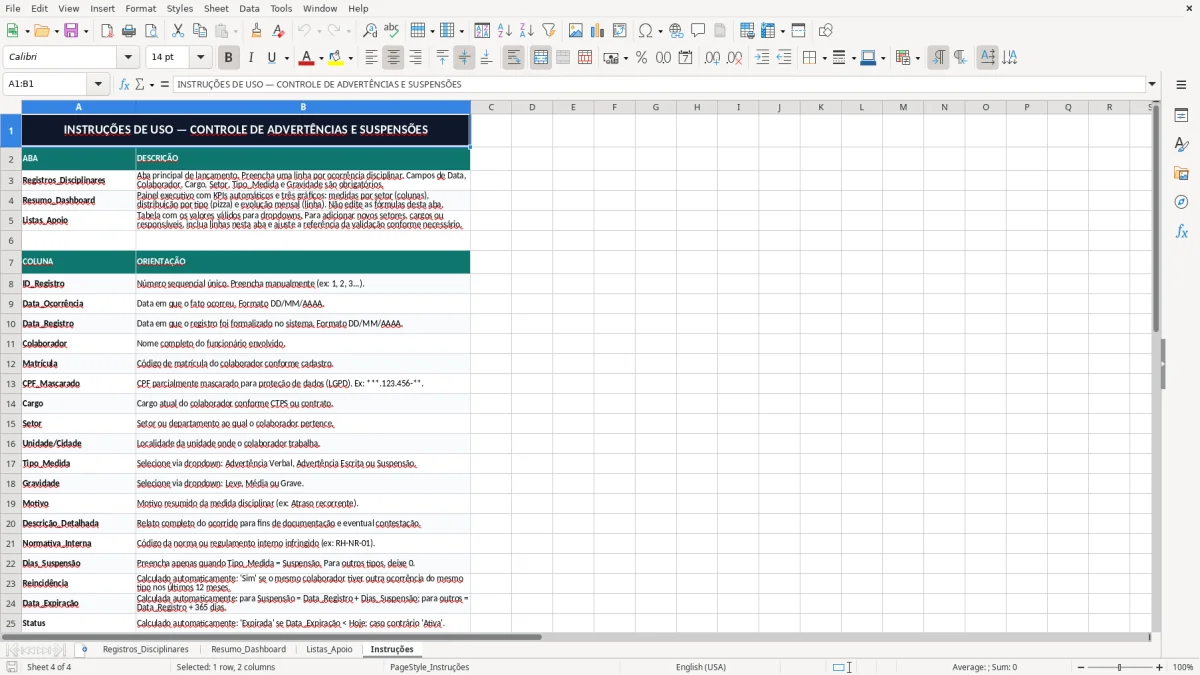Click the Cut scissors icon

(178, 31)
